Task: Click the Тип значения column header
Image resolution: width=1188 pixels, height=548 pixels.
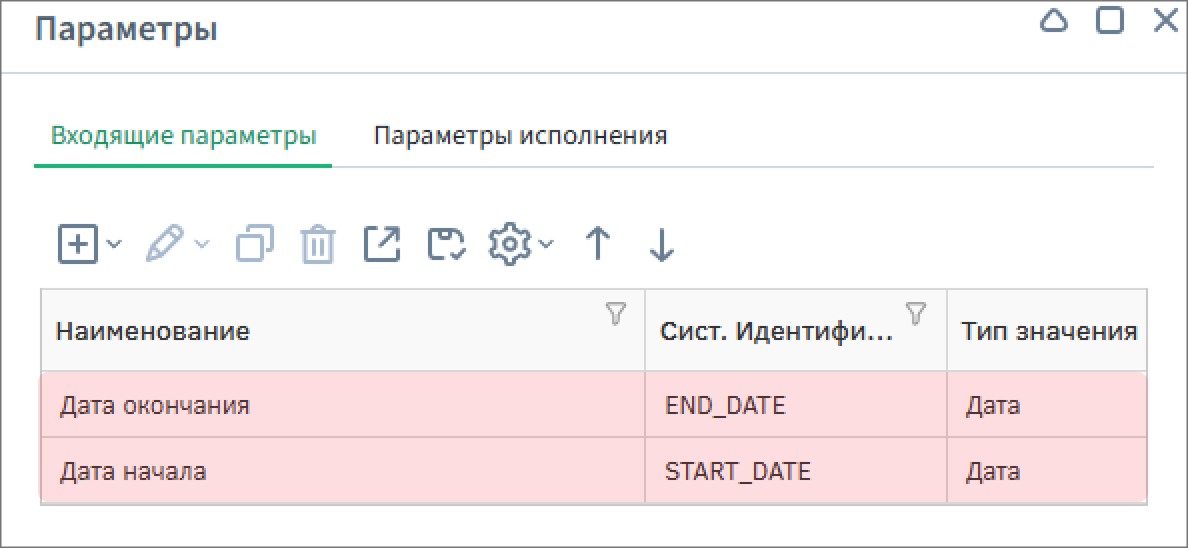Action: pos(1048,331)
